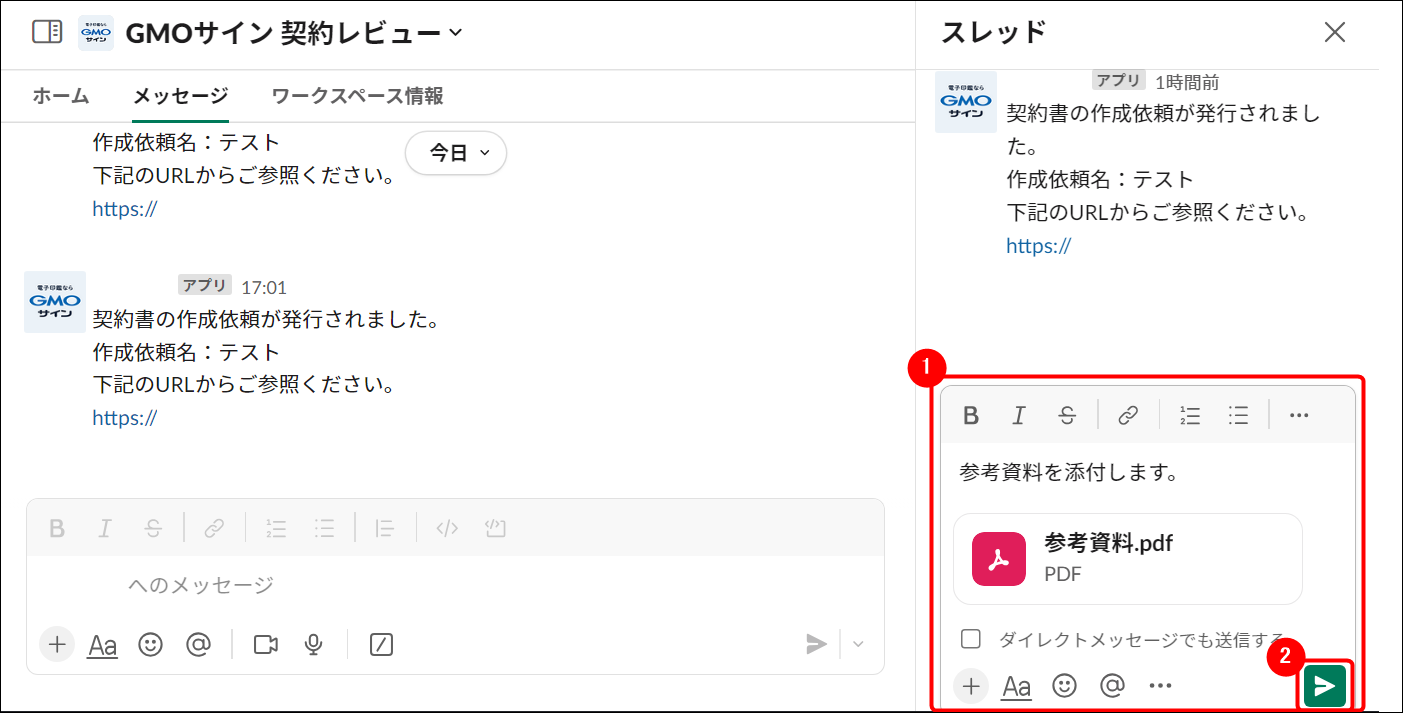Record an audio clip with the microphone icon
This screenshot has height=713, width=1403.
[313, 645]
